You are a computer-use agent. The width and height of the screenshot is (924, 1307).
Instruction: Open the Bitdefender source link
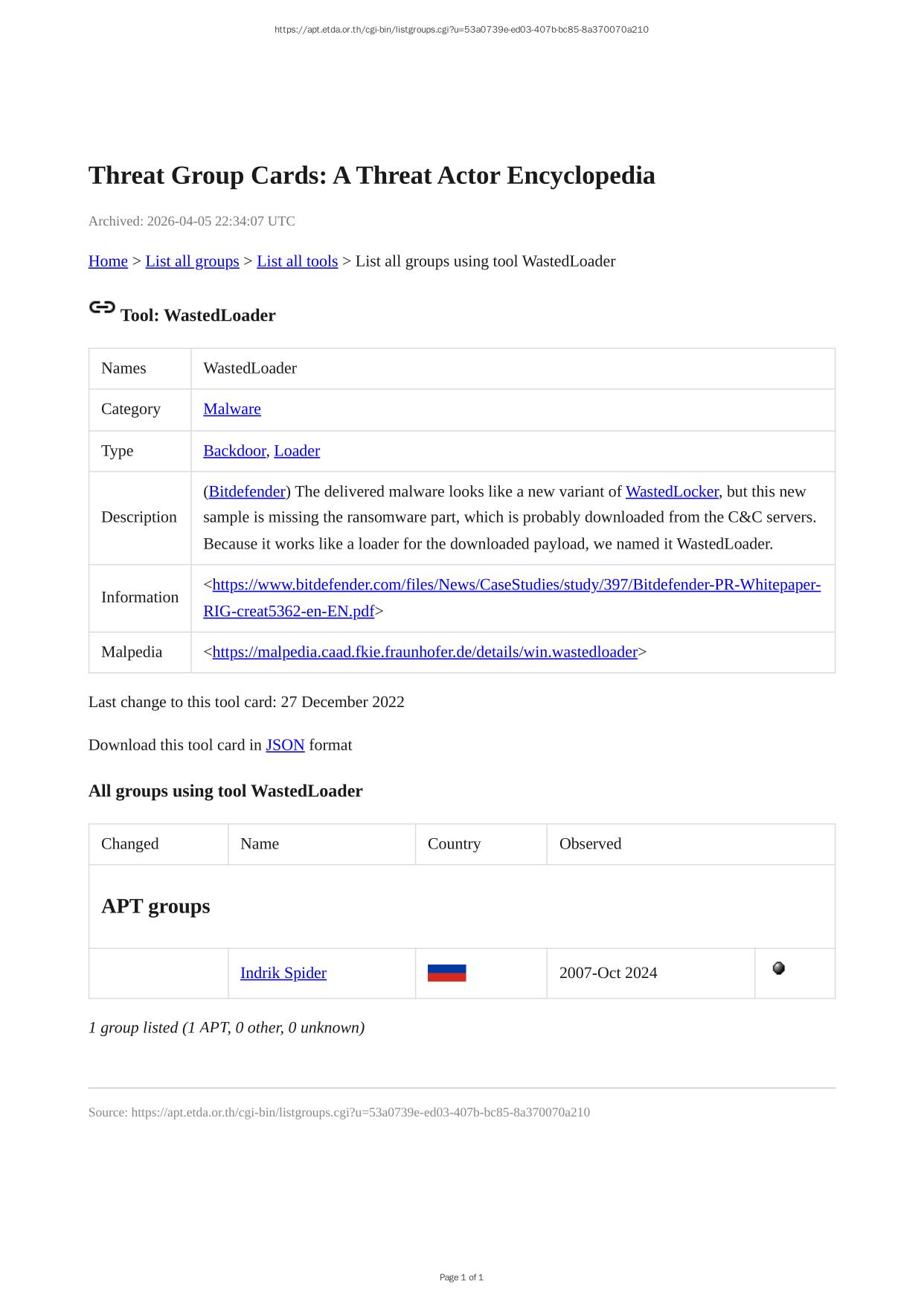[247, 492]
